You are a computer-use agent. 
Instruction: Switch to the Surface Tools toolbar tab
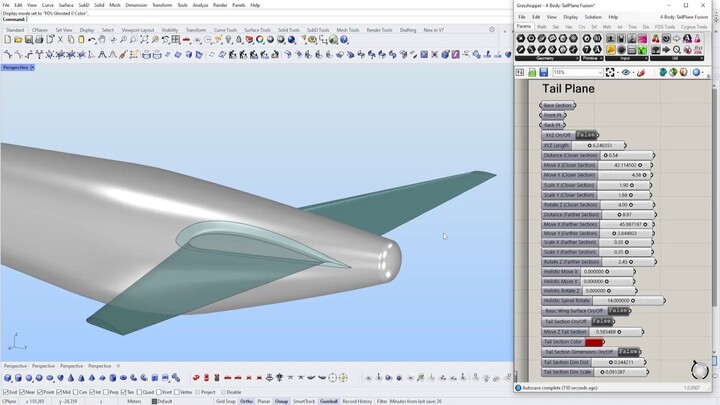point(258,30)
